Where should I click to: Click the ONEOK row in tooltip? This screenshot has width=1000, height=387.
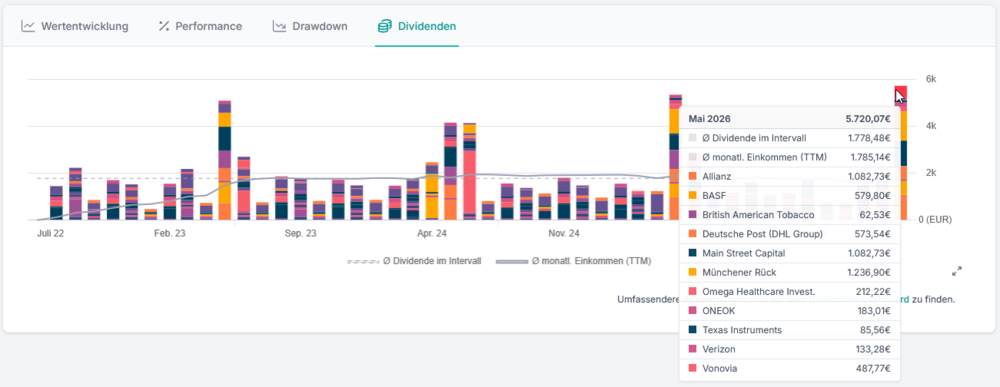click(x=790, y=310)
